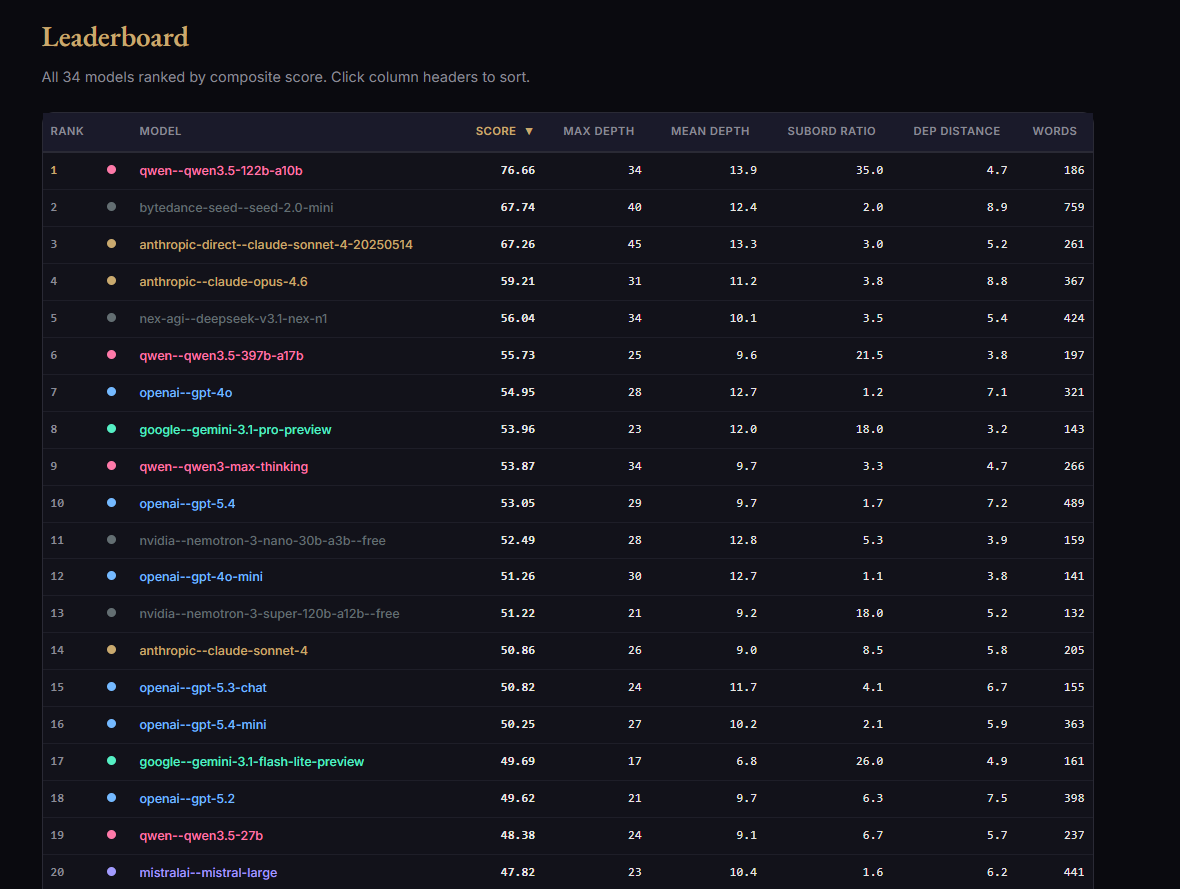Click tan dot beside claude-opus-4.6

click(111, 281)
